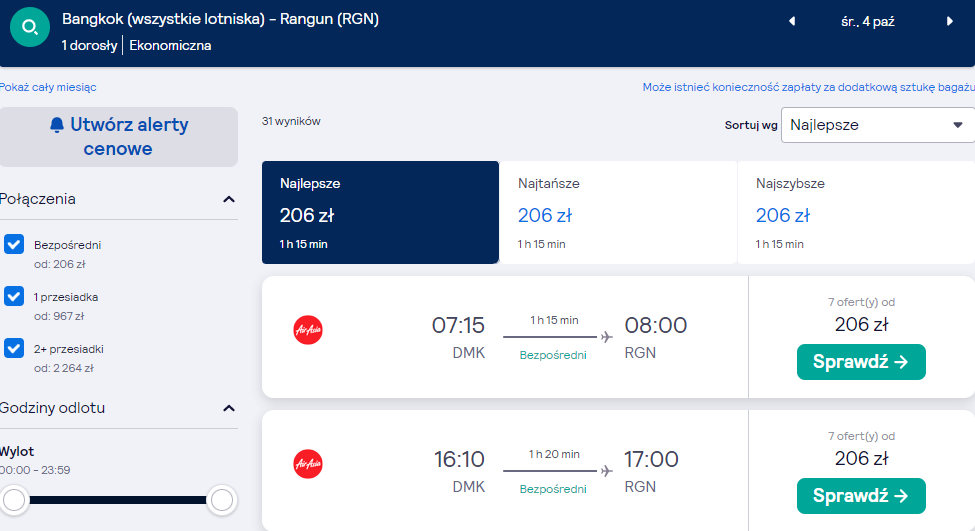Go to next day with right arrow

click(x=950, y=21)
